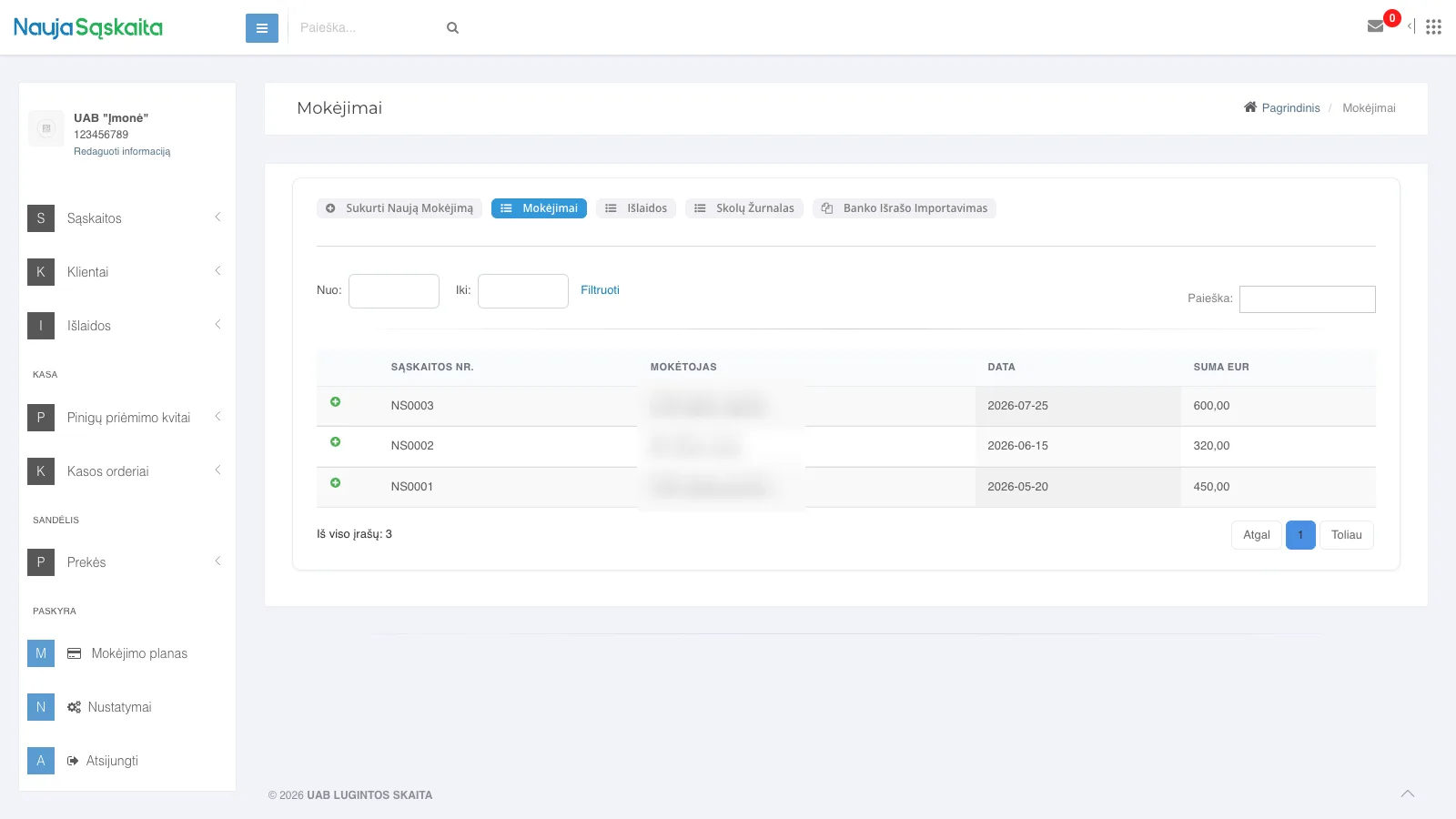The image size is (1456, 819).
Task: Sort by Mokėtojas column header
Action: (683, 367)
